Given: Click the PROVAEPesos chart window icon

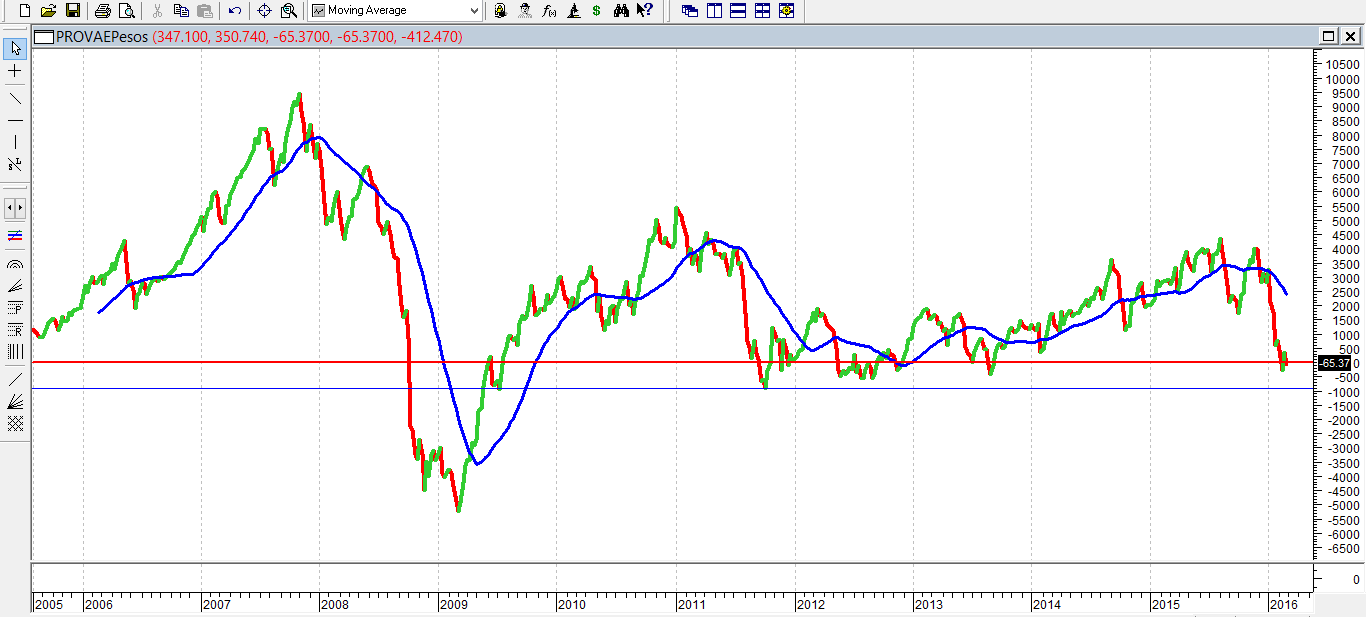Looking at the screenshot, I should 42,36.
